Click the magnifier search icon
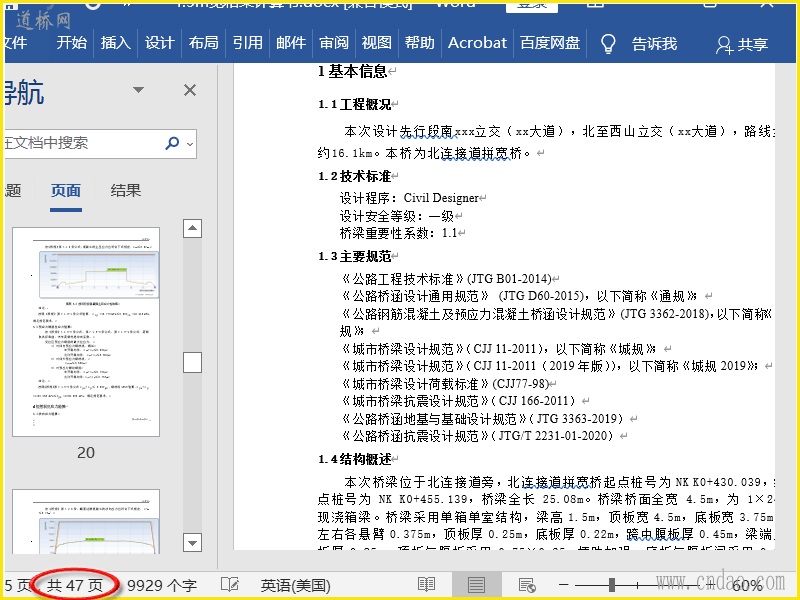 [172, 143]
